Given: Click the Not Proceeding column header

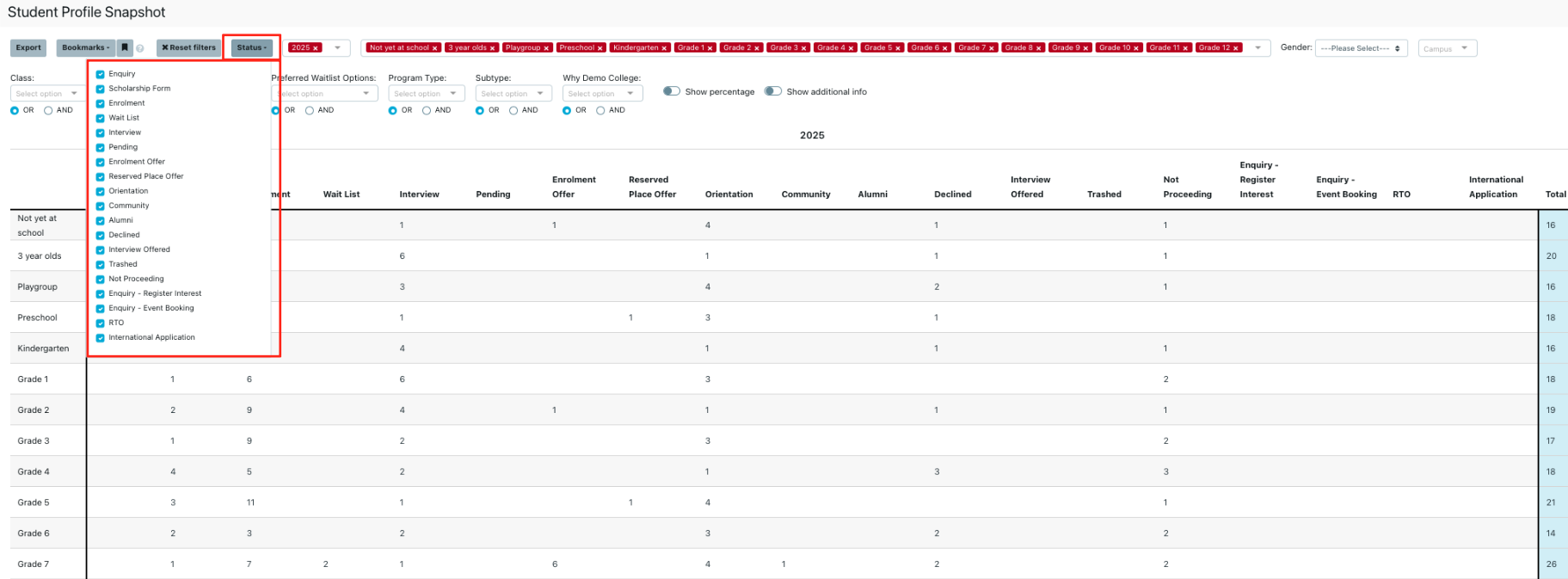Looking at the screenshot, I should point(1187,187).
